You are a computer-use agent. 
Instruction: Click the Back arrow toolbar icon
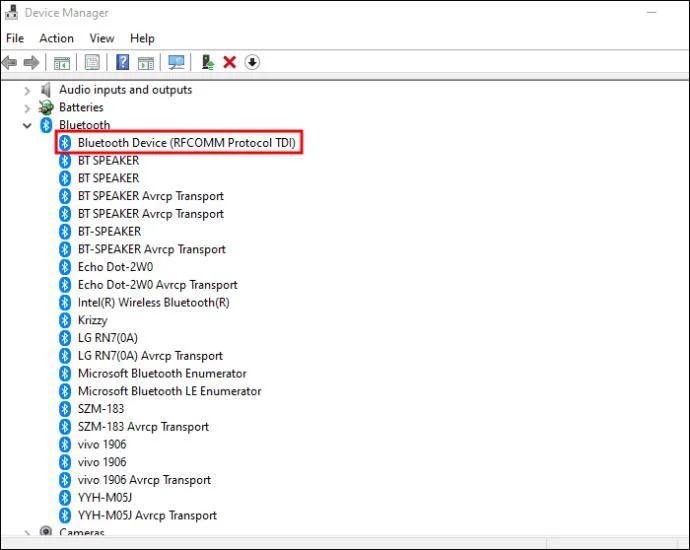(9, 62)
